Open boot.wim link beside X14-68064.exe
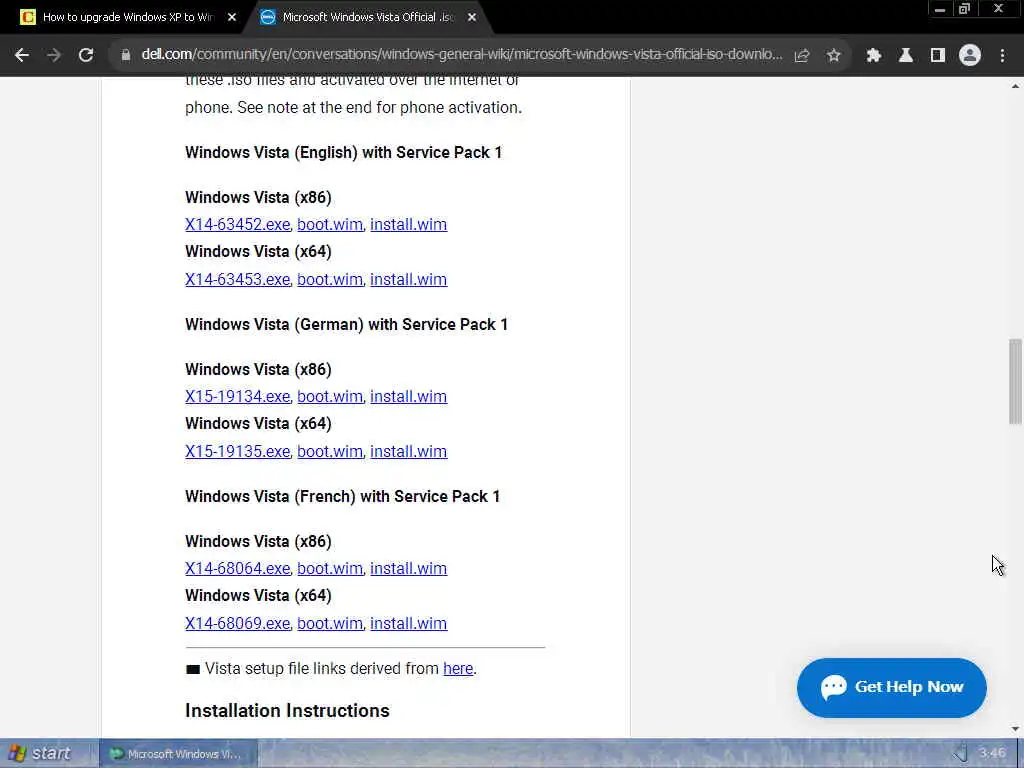Image resolution: width=1024 pixels, height=768 pixels. [330, 568]
